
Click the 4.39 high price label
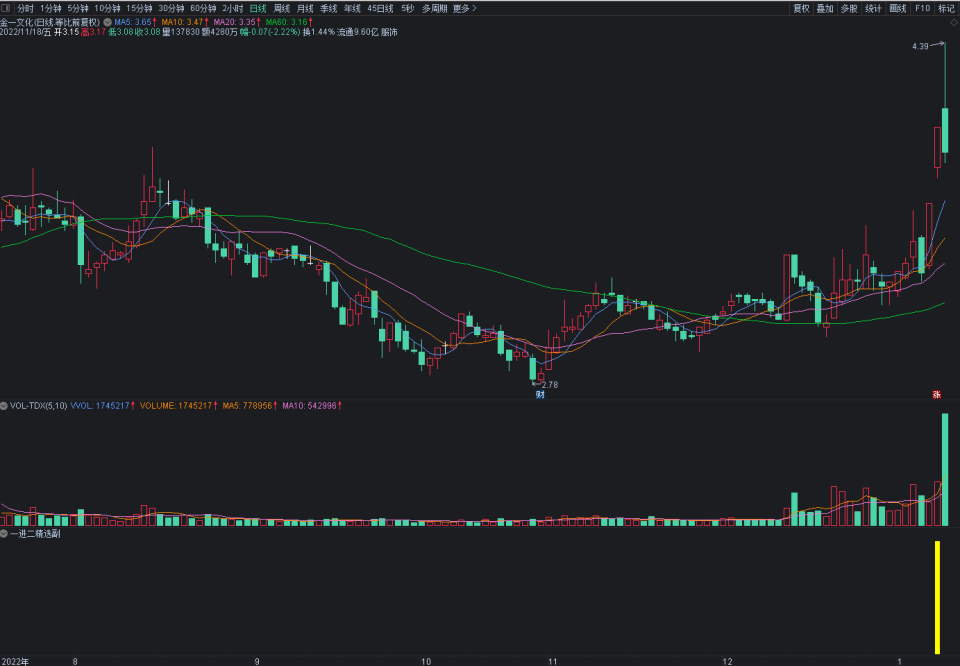click(920, 46)
